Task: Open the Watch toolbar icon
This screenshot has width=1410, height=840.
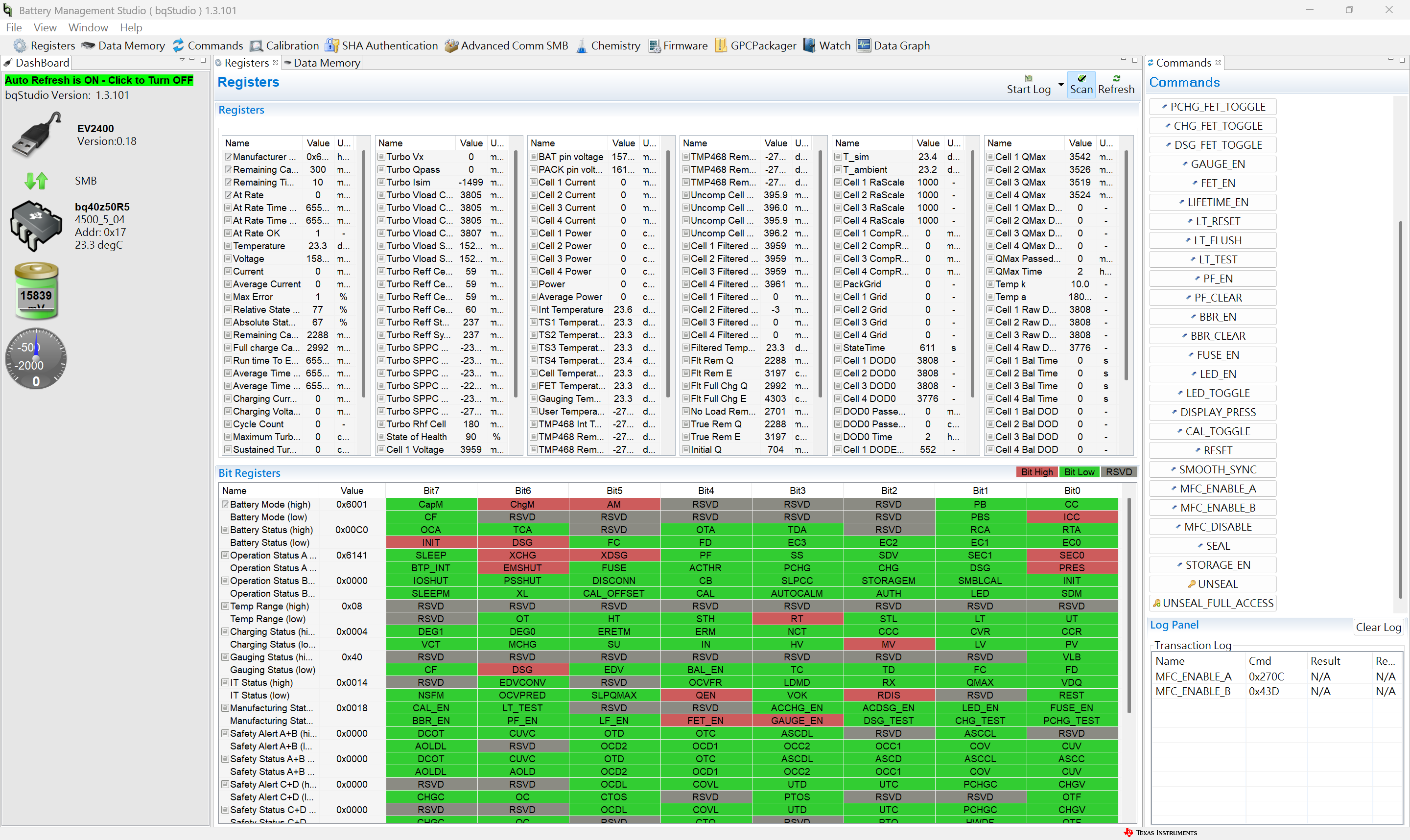Action: [809, 46]
